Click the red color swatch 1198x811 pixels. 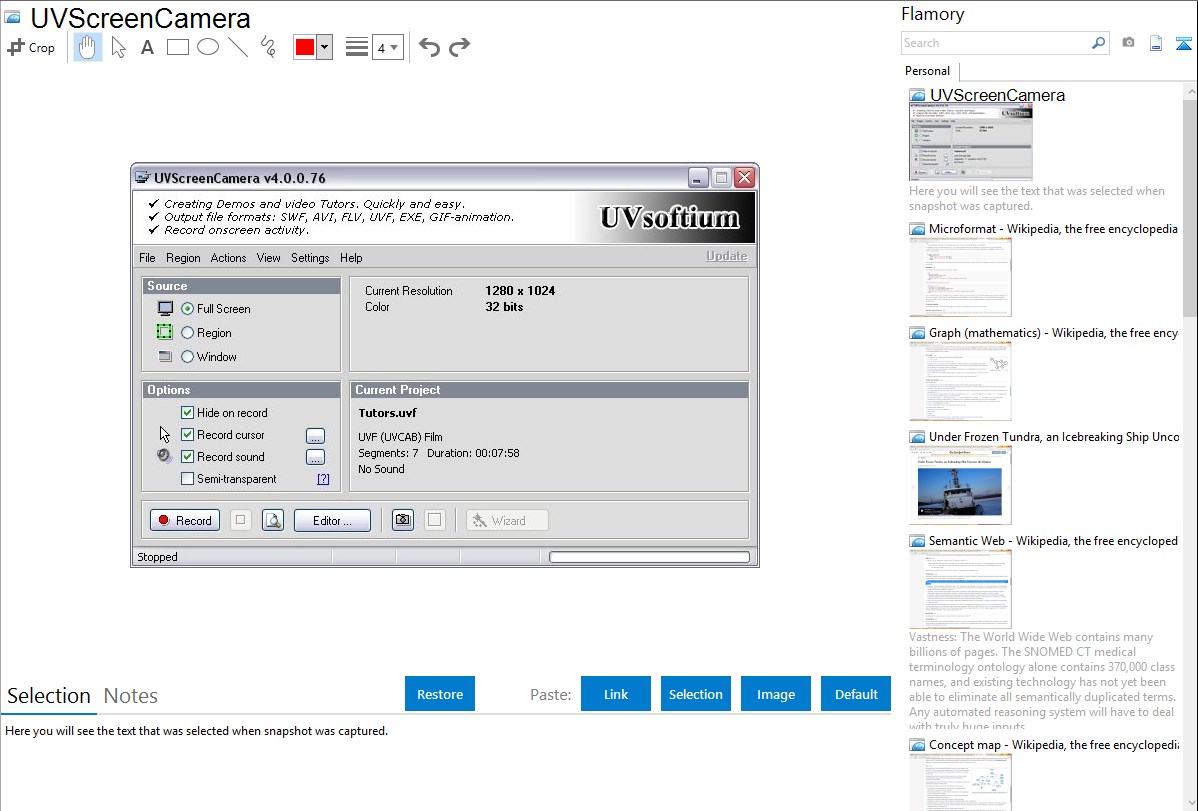pyautogui.click(x=305, y=47)
